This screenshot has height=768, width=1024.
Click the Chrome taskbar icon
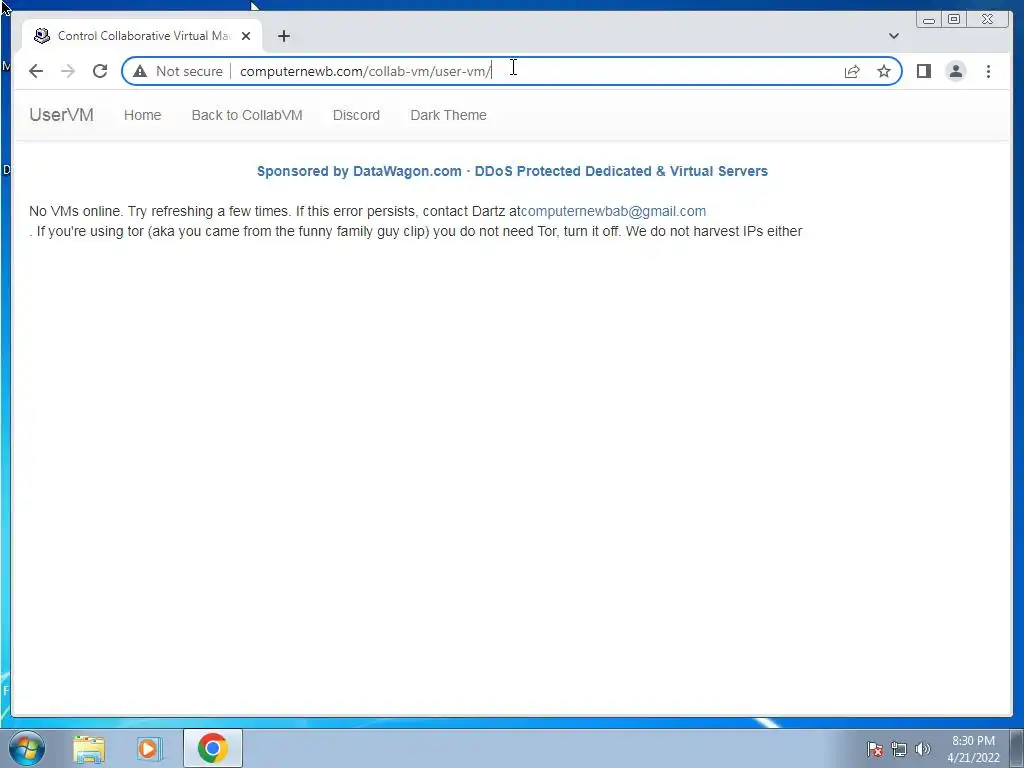(212, 748)
